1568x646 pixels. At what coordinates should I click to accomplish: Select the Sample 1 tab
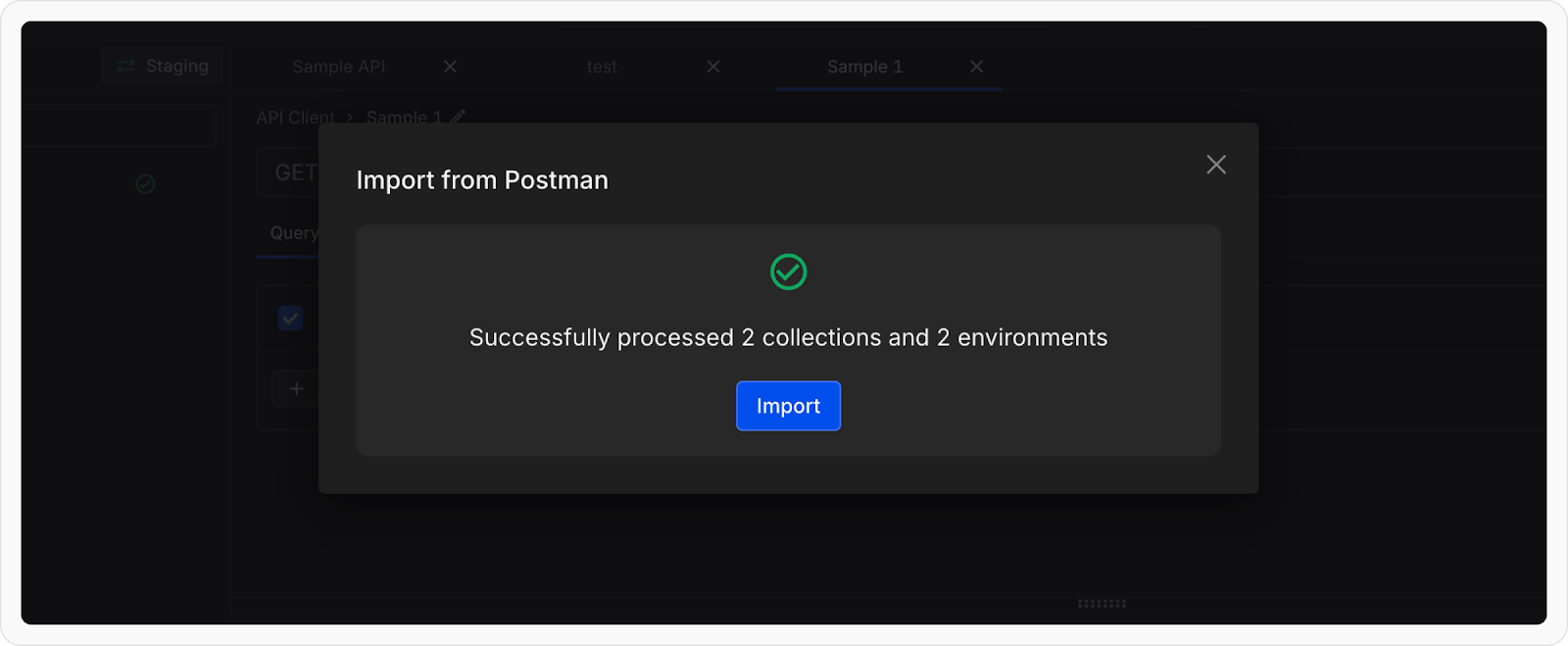click(x=863, y=67)
